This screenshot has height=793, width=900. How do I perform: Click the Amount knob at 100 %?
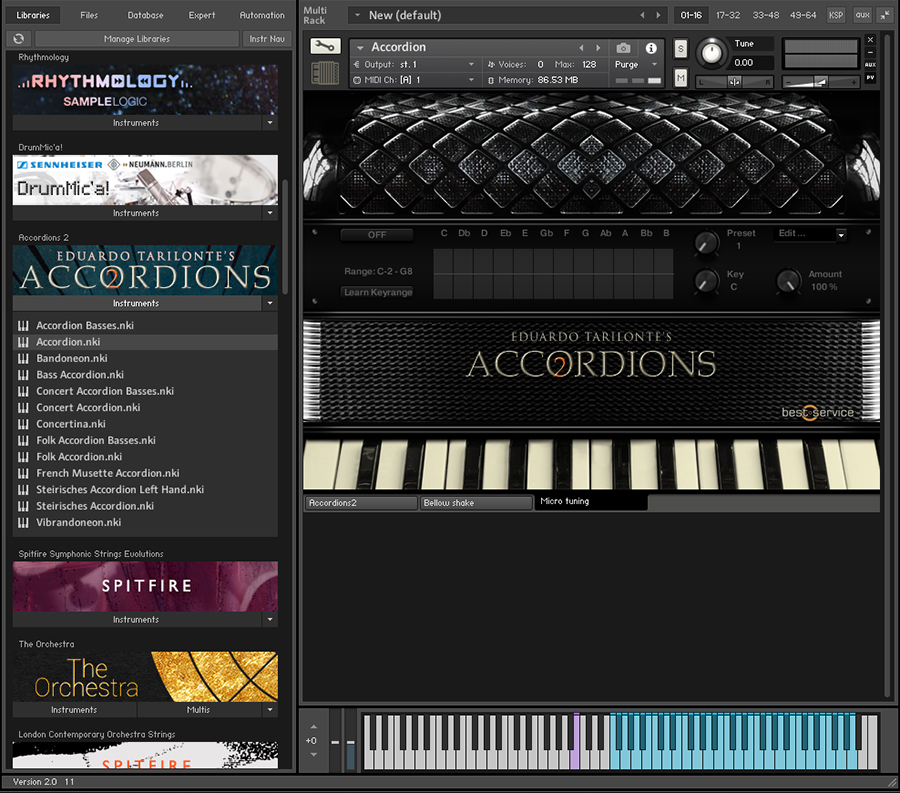pos(789,281)
